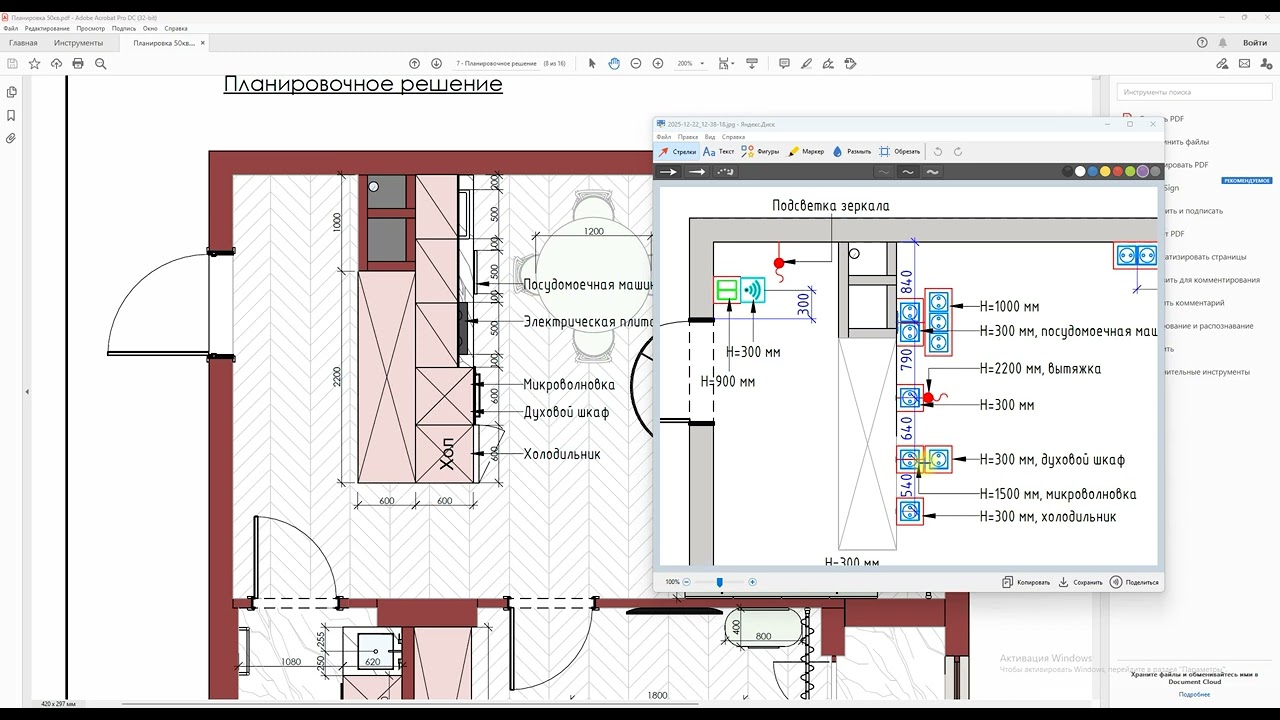Click the Войти sign-in button
Viewport: 1280px width, 720px height.
1255,43
